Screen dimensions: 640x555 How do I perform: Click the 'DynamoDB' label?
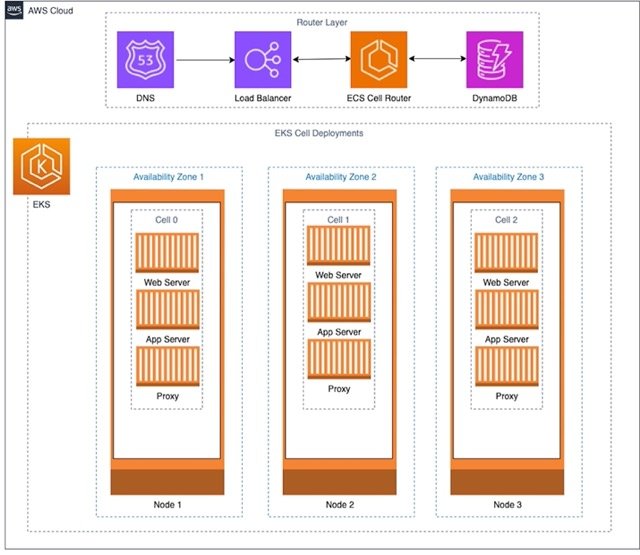tap(495, 98)
